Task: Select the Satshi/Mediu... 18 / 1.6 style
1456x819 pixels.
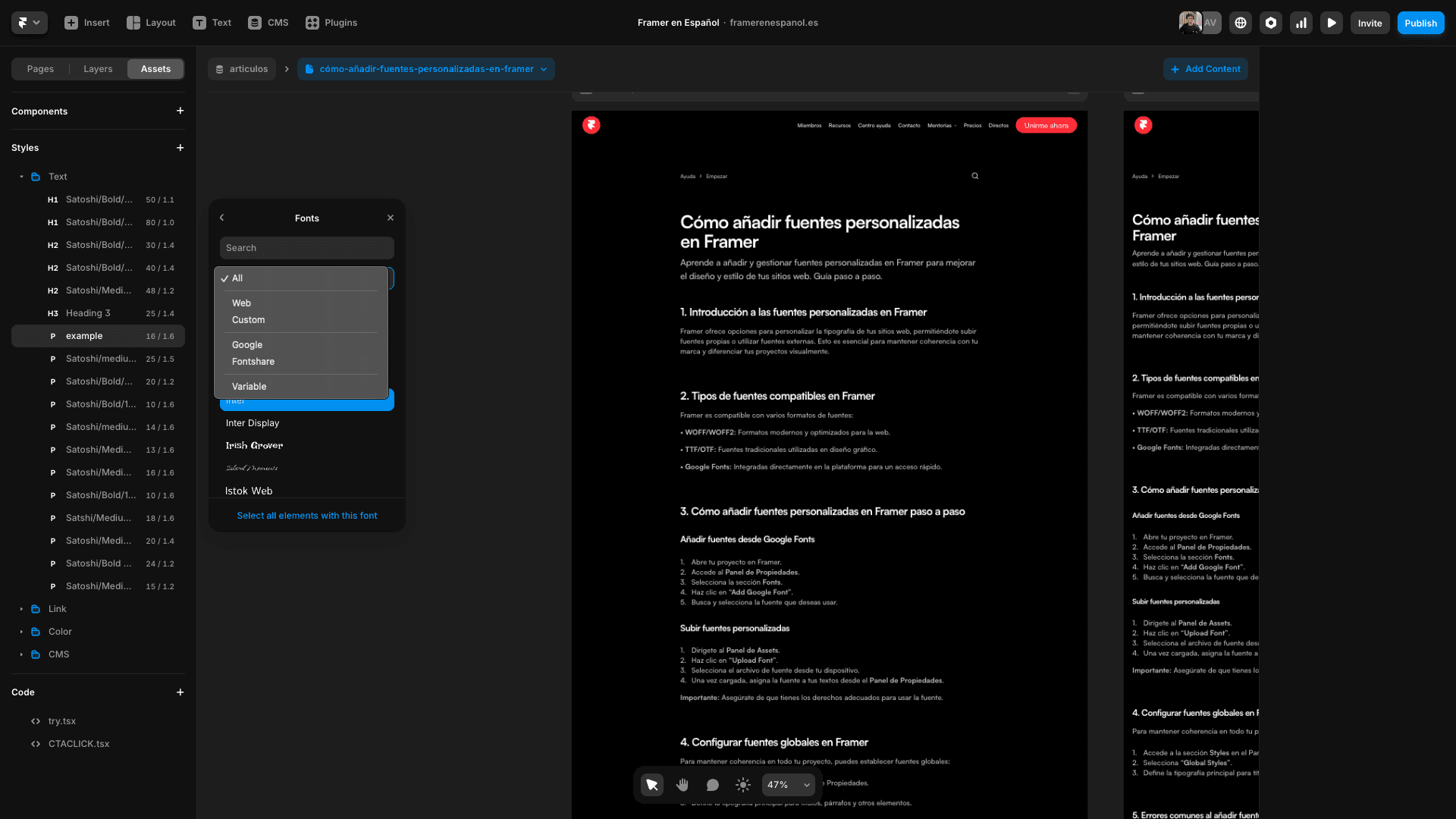Action: click(x=98, y=518)
